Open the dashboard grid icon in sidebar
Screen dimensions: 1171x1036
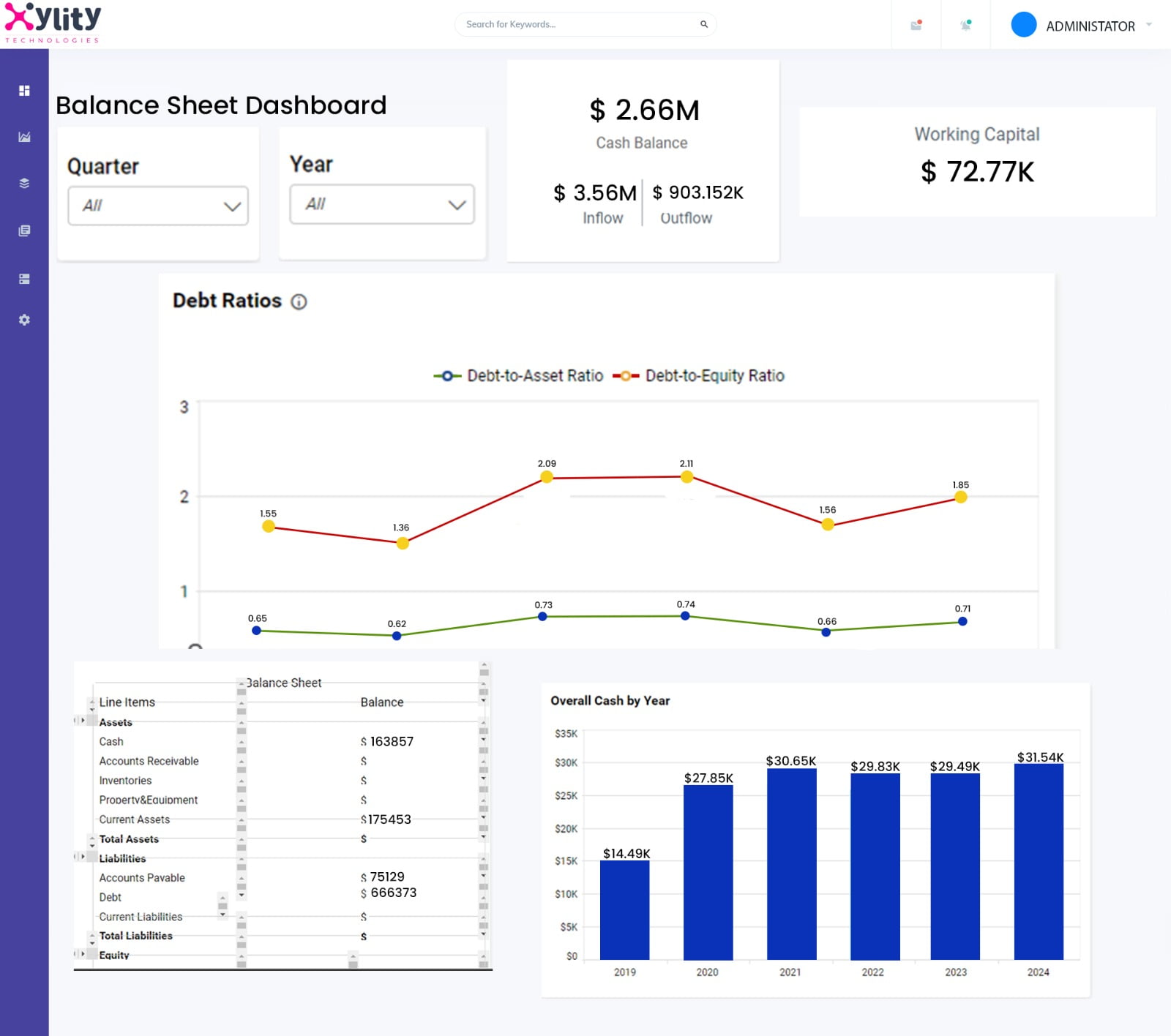[24, 91]
